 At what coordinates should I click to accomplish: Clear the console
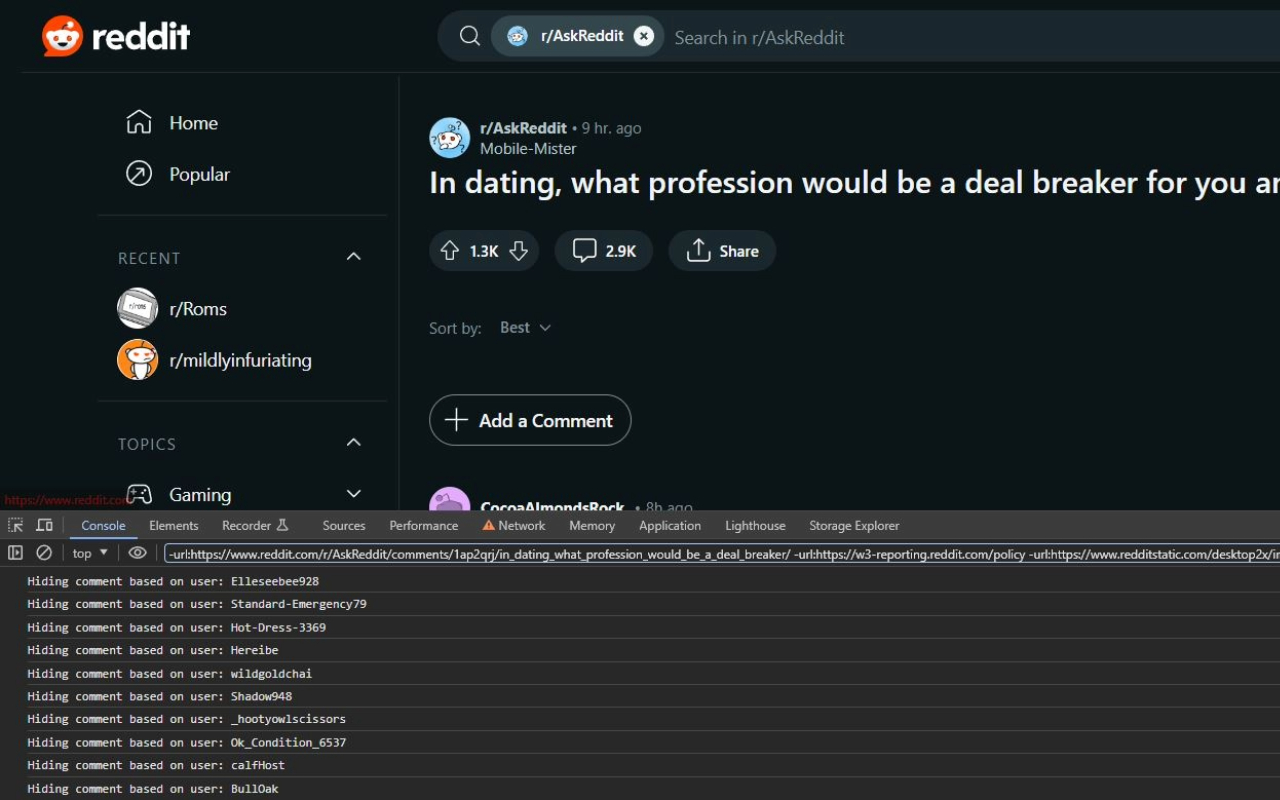click(x=44, y=553)
